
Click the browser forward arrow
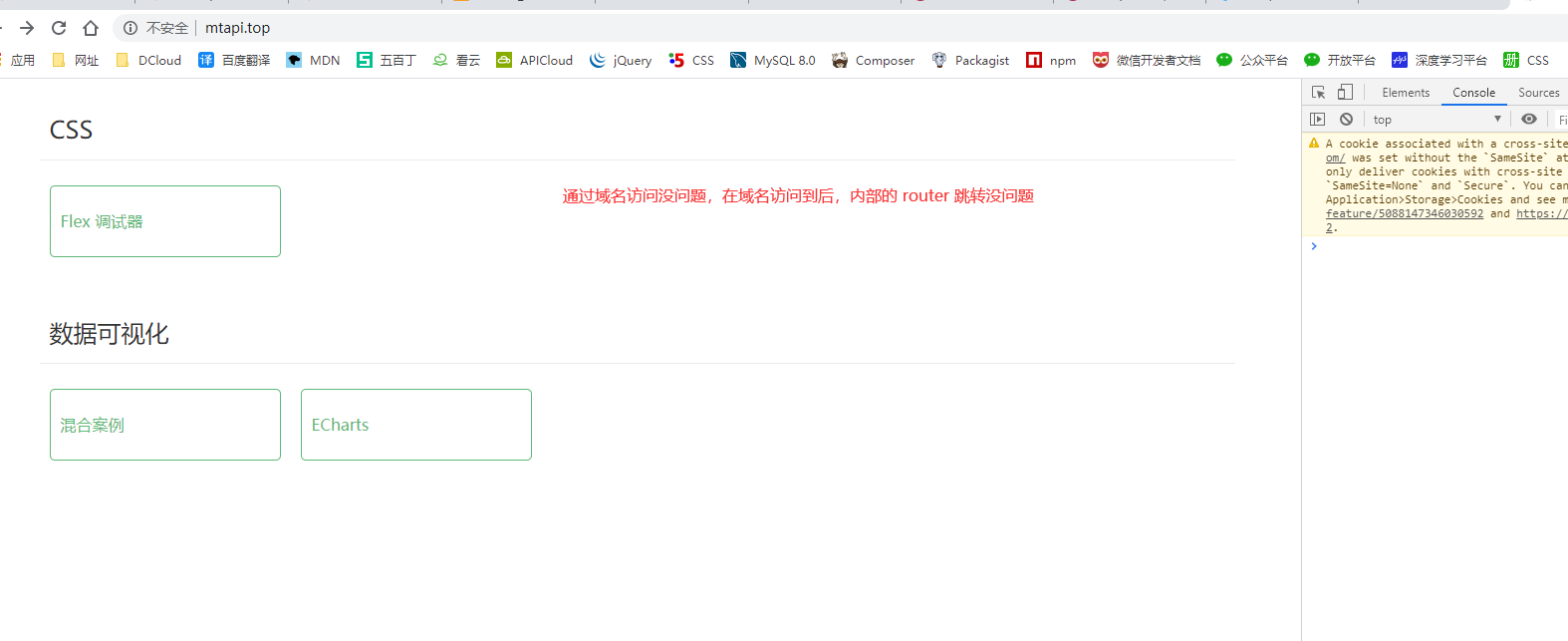[x=27, y=28]
